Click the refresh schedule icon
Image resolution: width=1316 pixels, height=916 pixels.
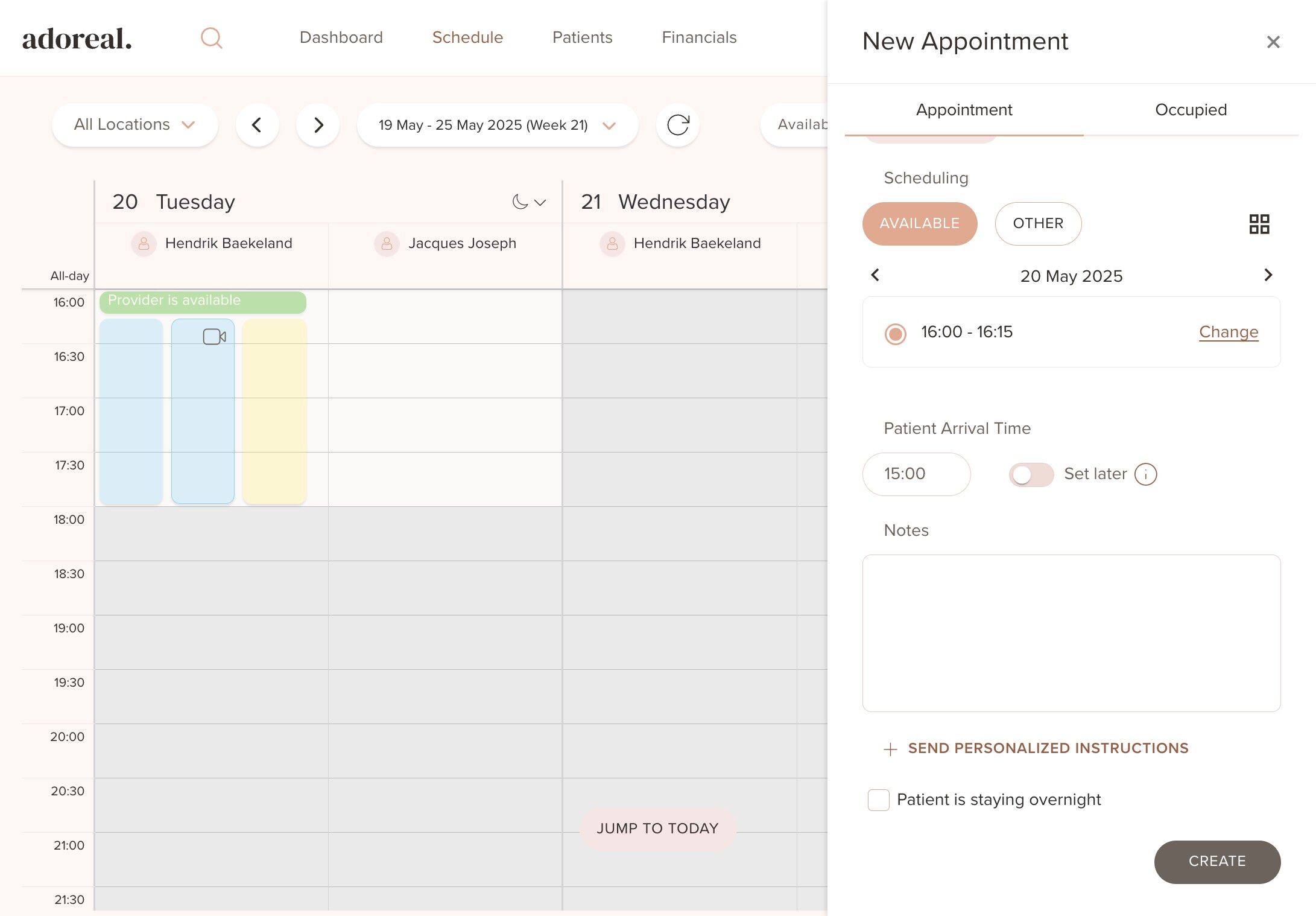677,125
